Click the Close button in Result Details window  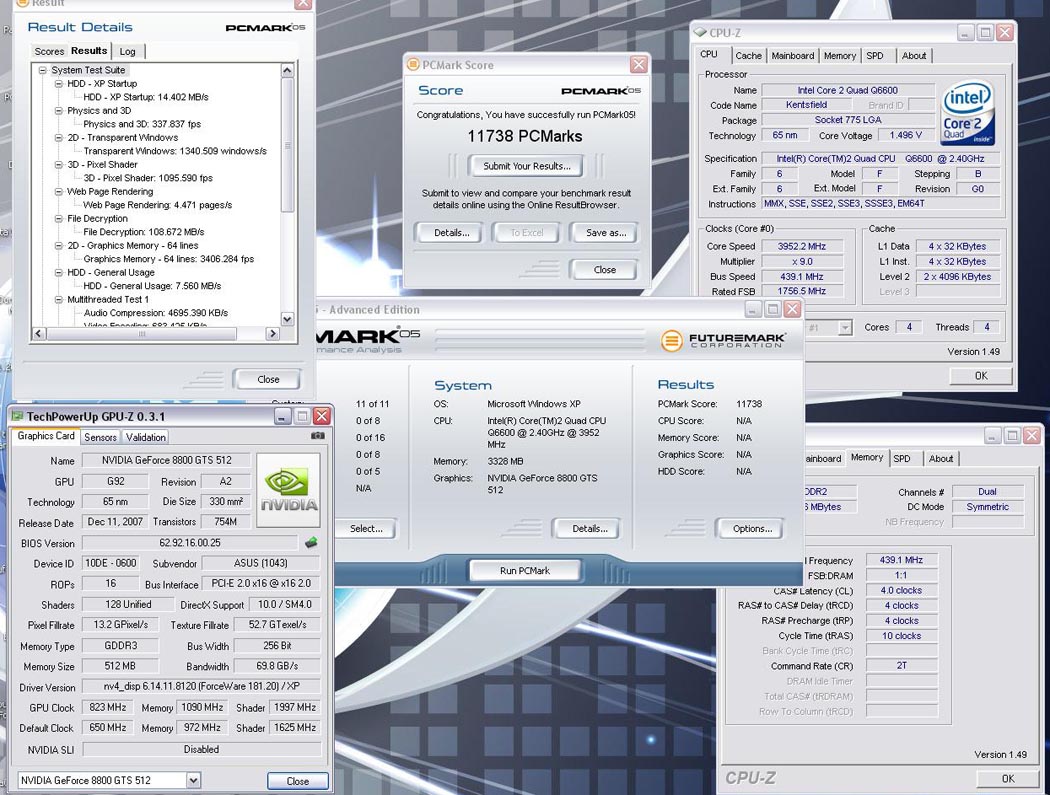coord(268,379)
